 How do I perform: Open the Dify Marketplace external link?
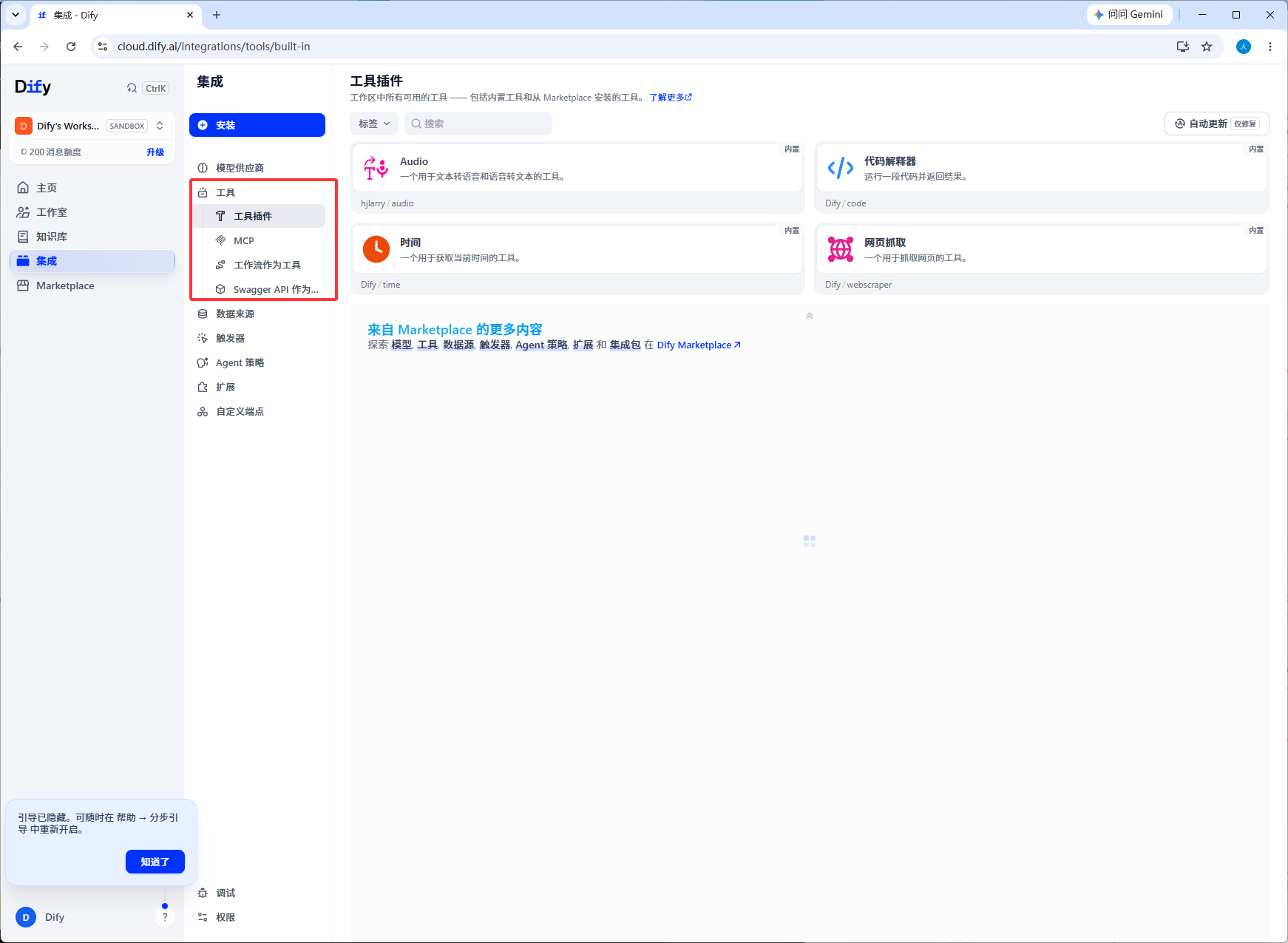pos(699,345)
